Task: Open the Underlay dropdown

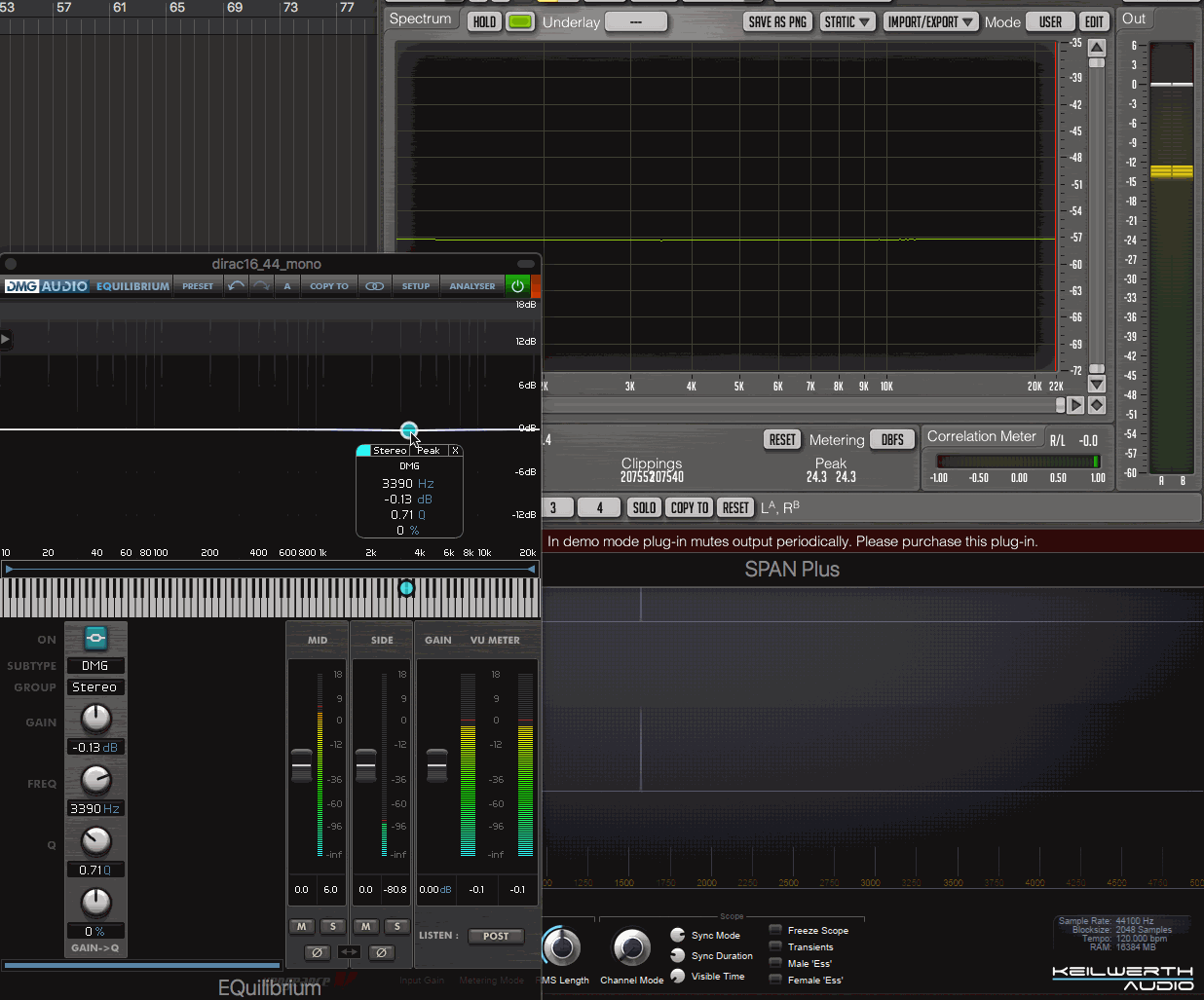Action: [636, 21]
